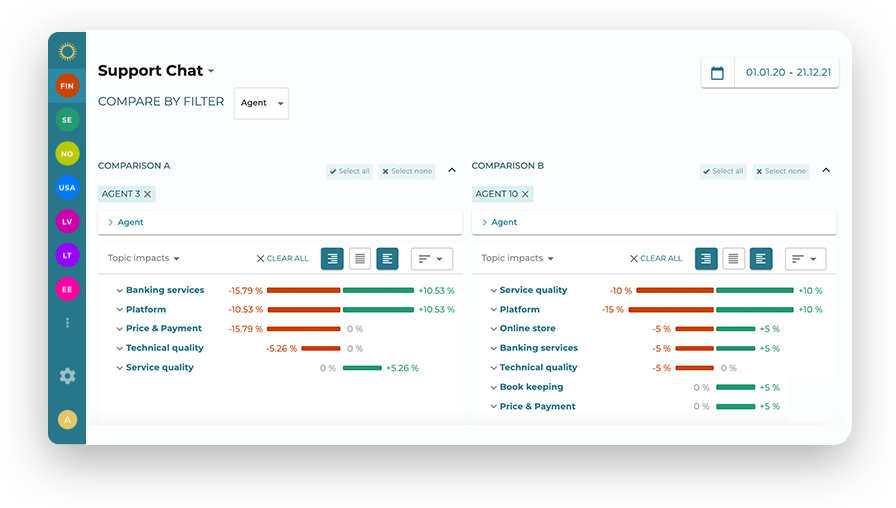Click CLEAR ALL in Comparison A
Viewport: 896px width, 508px height.
pos(283,258)
